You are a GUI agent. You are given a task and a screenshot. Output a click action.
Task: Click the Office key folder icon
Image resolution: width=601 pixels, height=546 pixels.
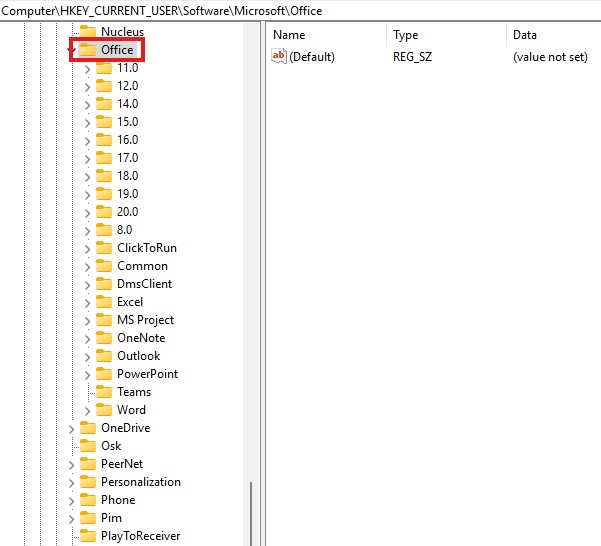(x=88, y=49)
